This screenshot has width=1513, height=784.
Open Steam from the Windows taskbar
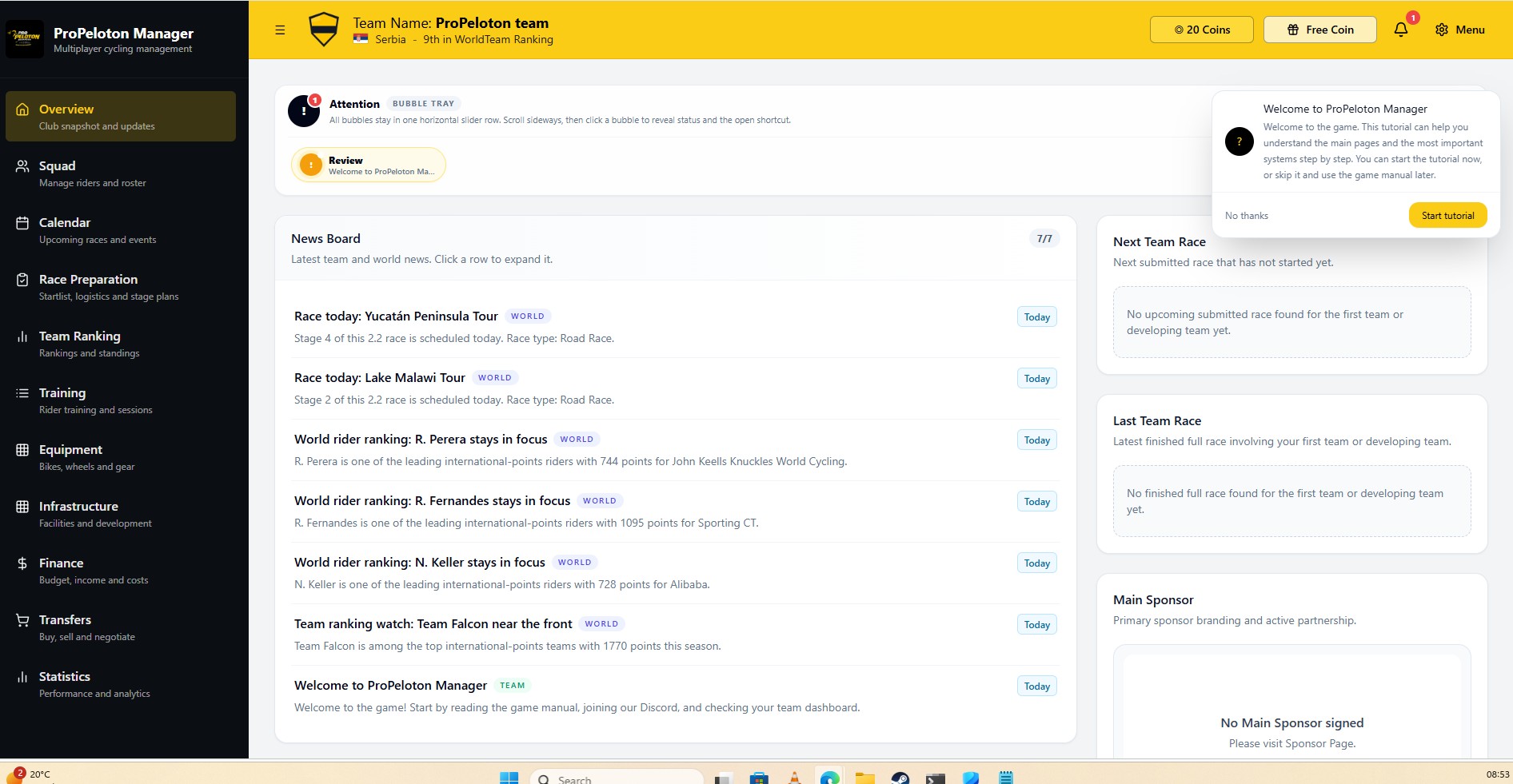tap(900, 778)
